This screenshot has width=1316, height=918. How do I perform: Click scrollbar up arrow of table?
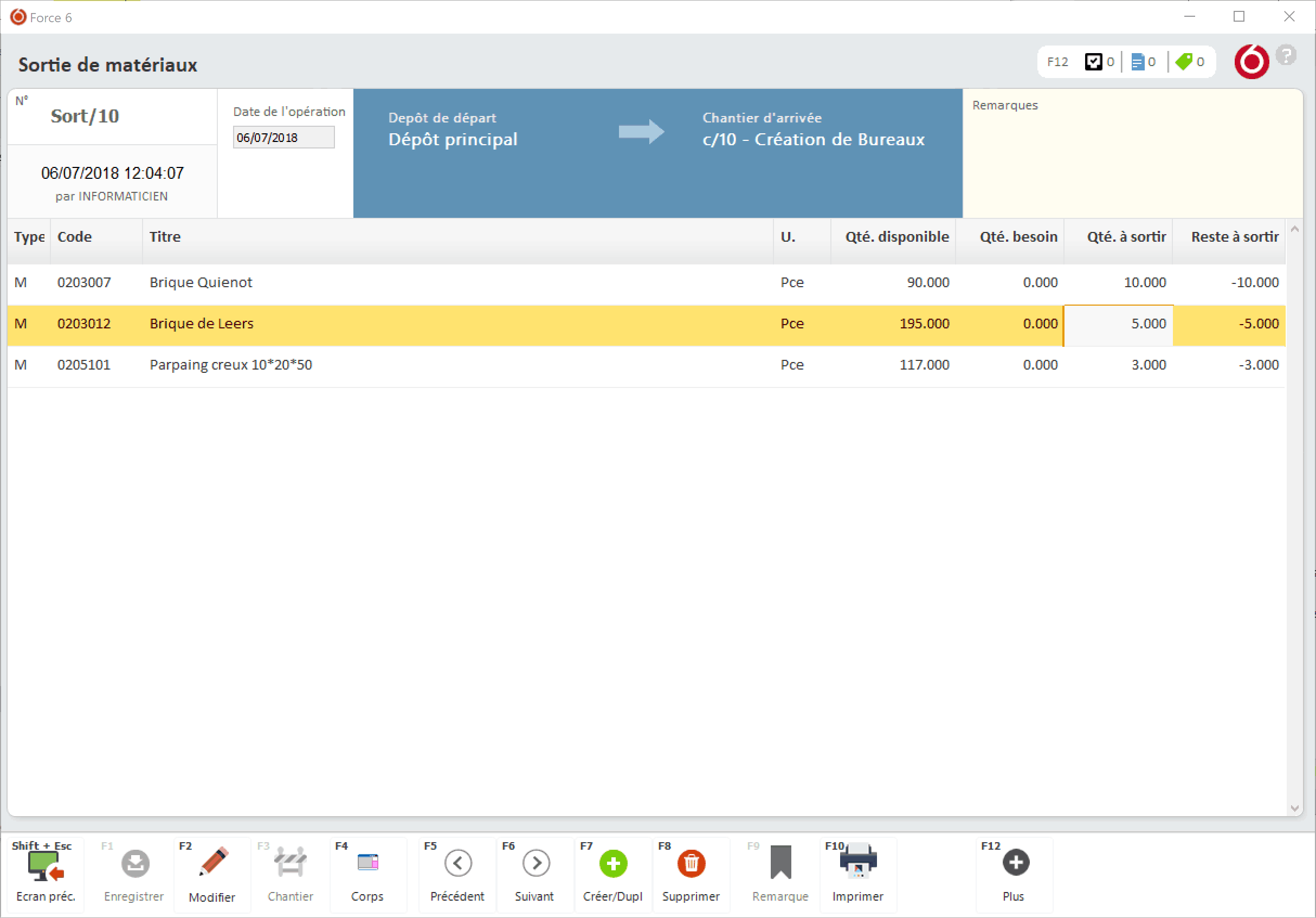(x=1294, y=229)
